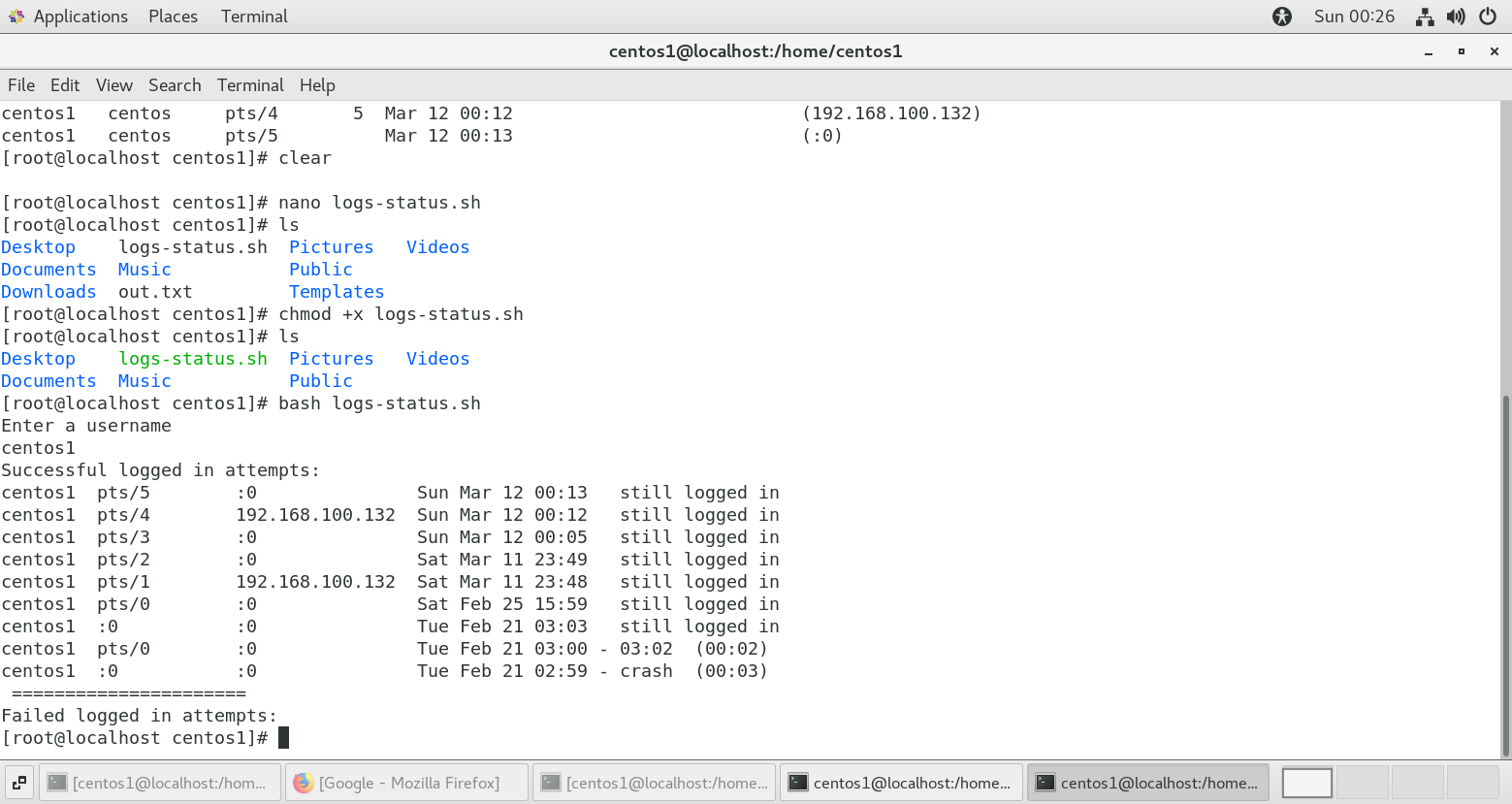
Task: Select the third workspace in switcher
Action: coord(1418,783)
